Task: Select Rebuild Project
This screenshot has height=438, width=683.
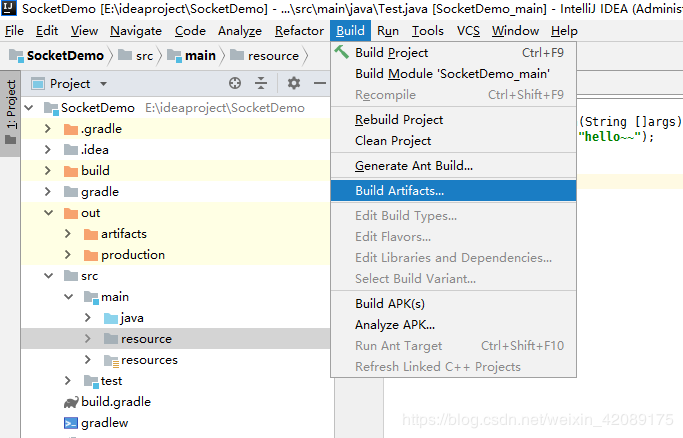Action: pyautogui.click(x=453, y=120)
